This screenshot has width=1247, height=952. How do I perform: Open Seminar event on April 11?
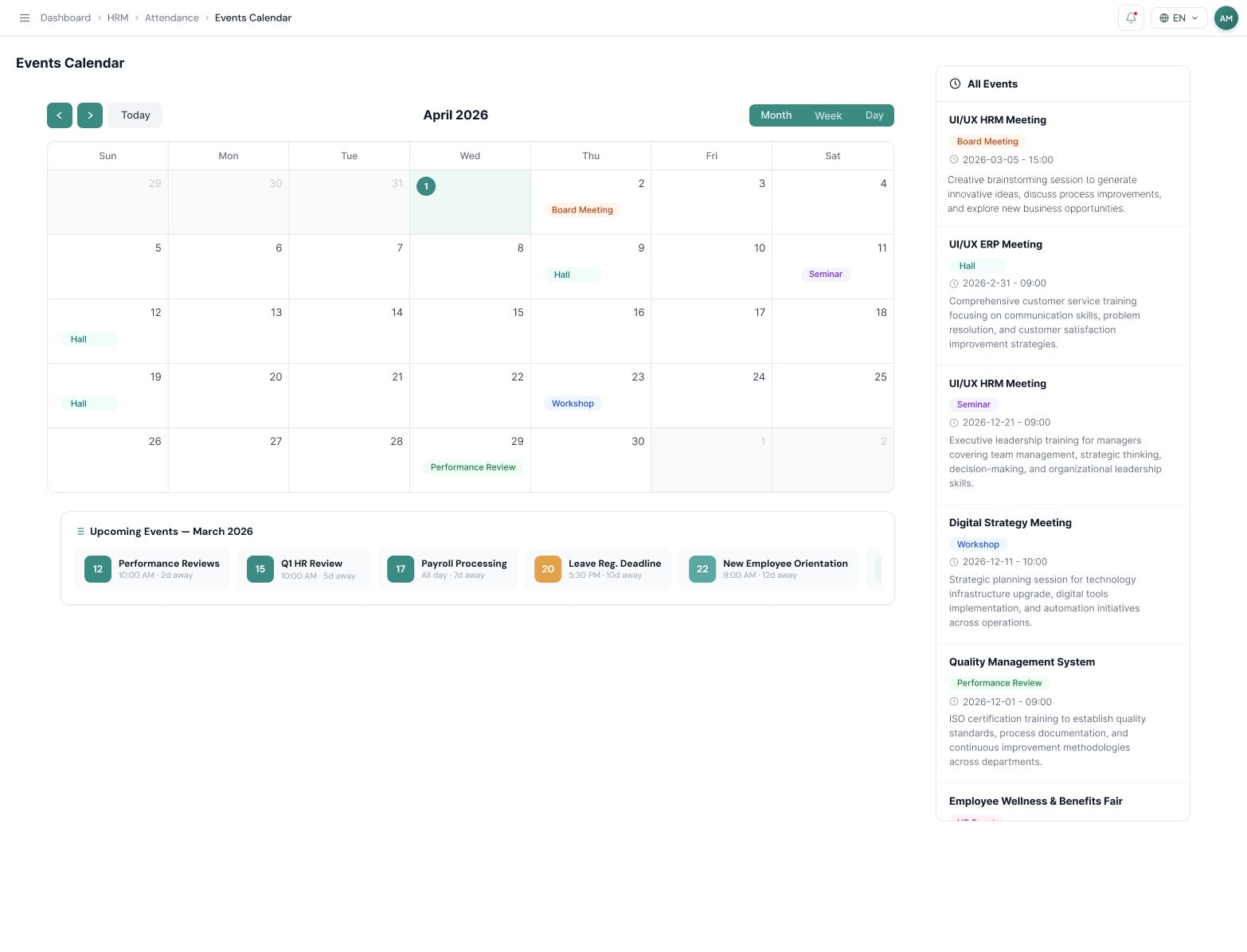point(826,274)
